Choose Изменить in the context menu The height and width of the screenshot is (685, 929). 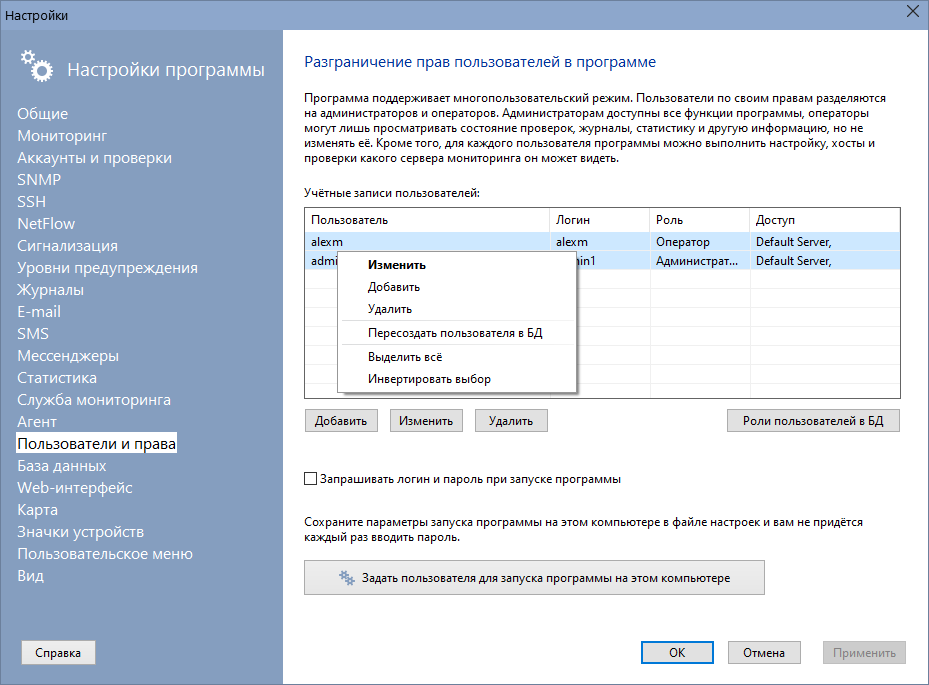(396, 265)
